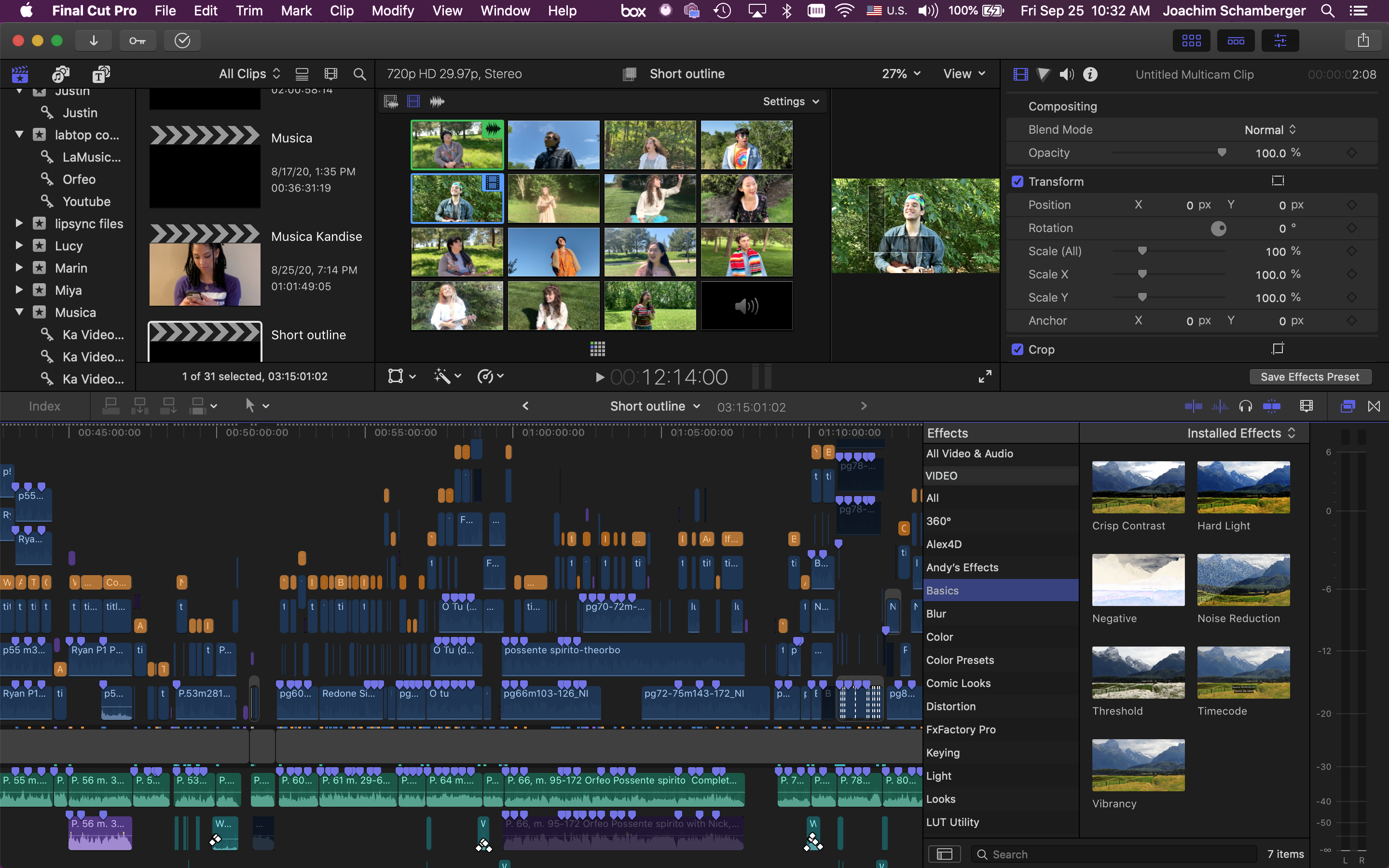Select the Color Presets effects category
This screenshot has width=1389, height=868.
click(1001, 660)
